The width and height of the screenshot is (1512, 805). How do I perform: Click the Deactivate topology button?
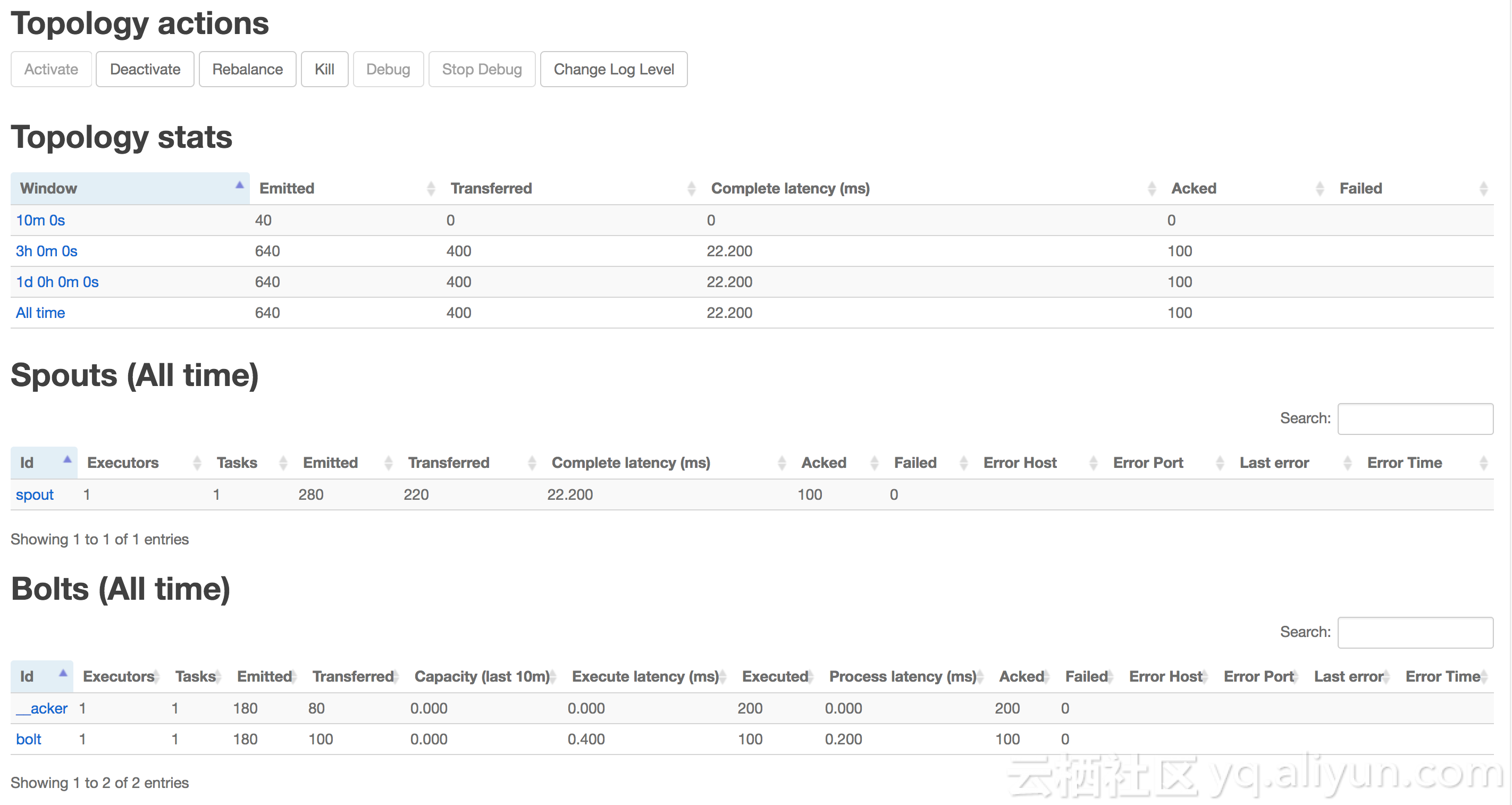145,69
